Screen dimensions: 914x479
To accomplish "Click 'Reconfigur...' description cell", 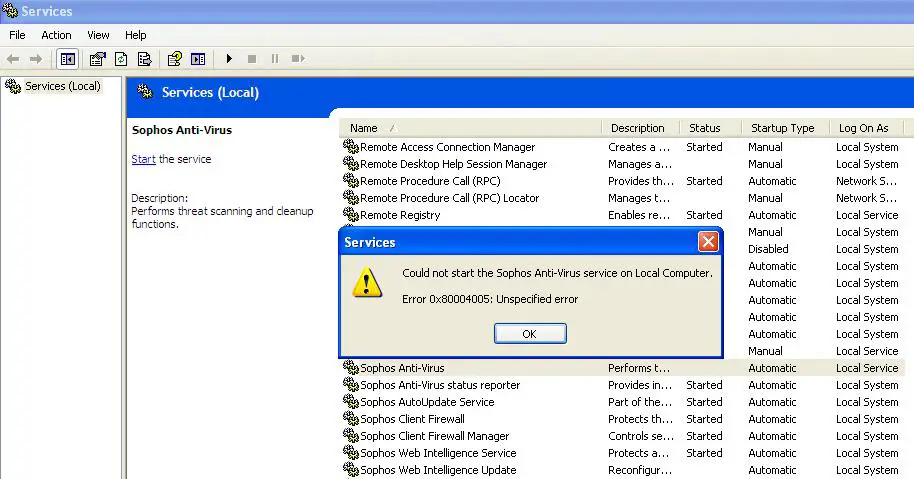I will tap(639, 470).
